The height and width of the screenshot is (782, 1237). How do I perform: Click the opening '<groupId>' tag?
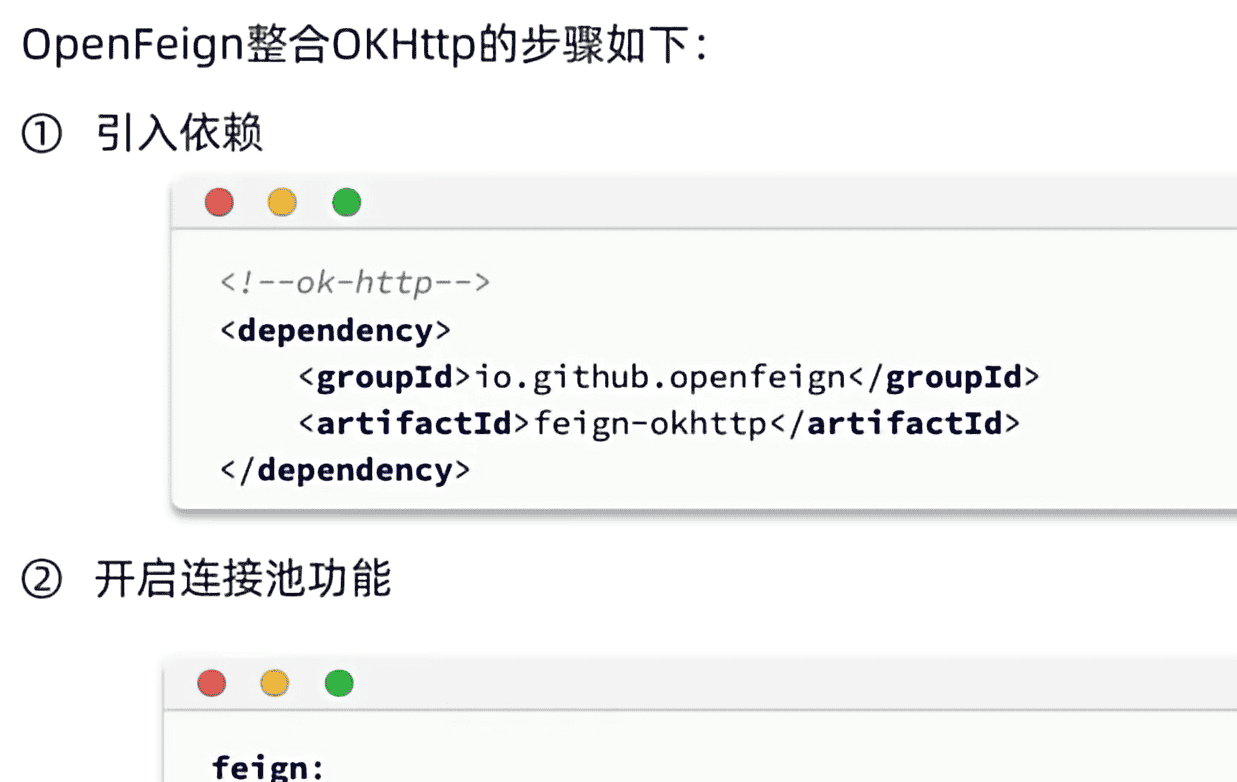pyautogui.click(x=385, y=377)
